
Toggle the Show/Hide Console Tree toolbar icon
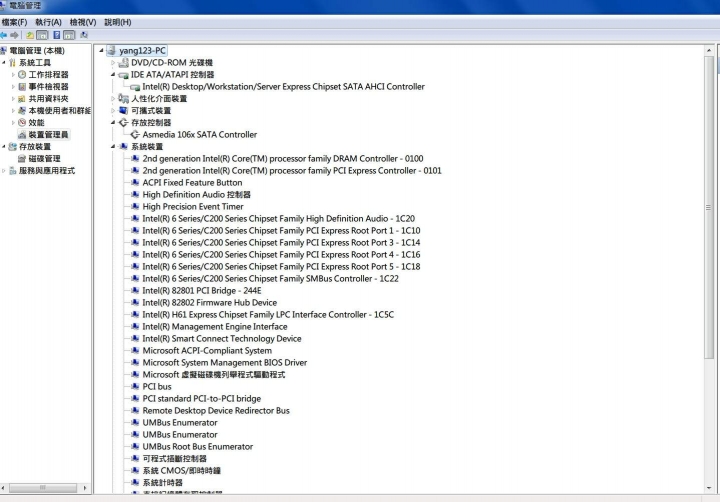(42, 35)
